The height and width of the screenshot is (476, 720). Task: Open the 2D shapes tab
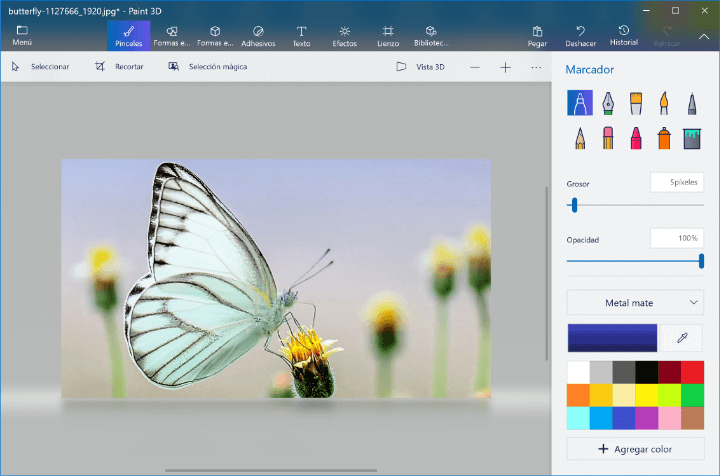coord(172,36)
